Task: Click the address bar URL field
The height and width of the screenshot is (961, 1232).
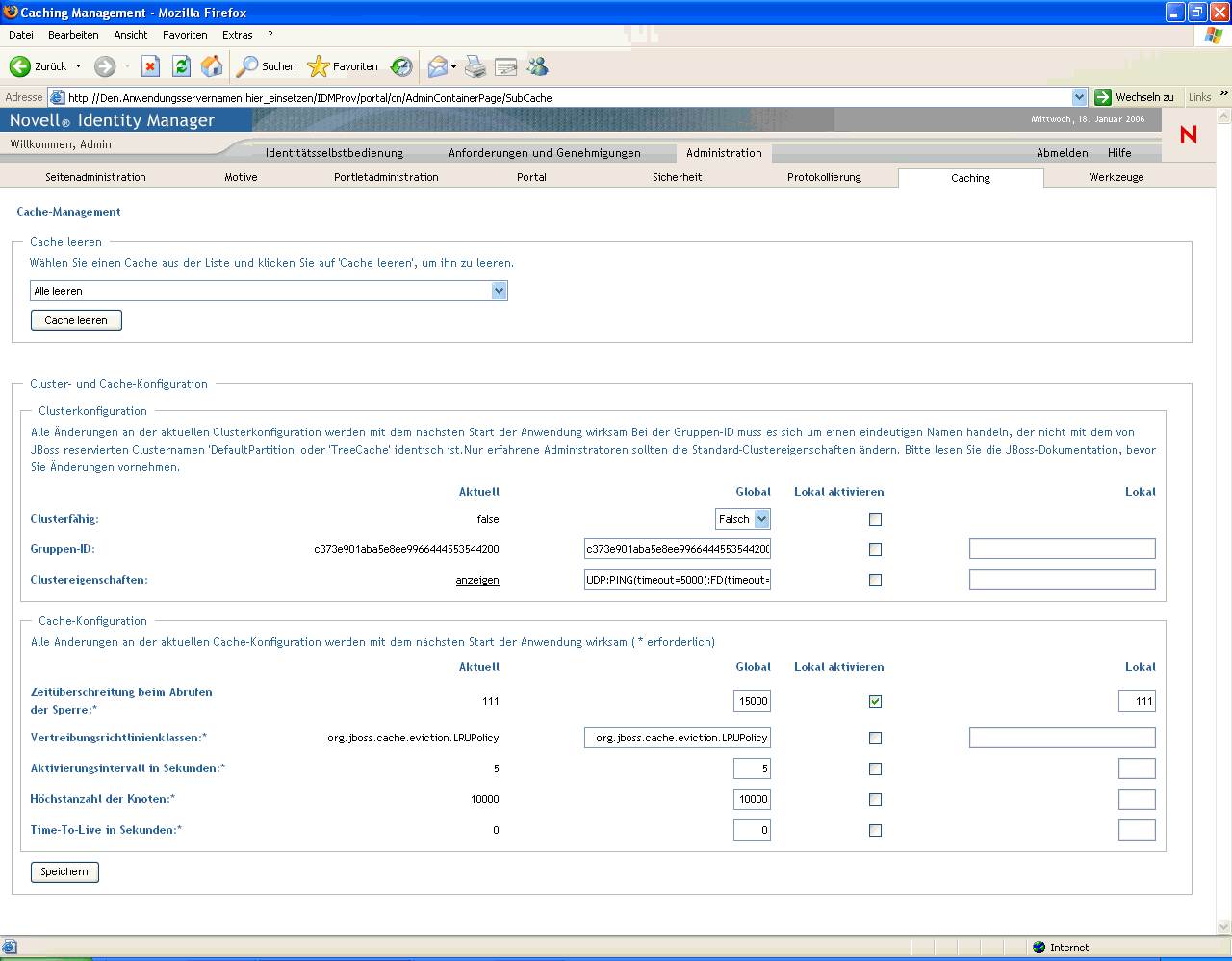Action: tap(568, 97)
